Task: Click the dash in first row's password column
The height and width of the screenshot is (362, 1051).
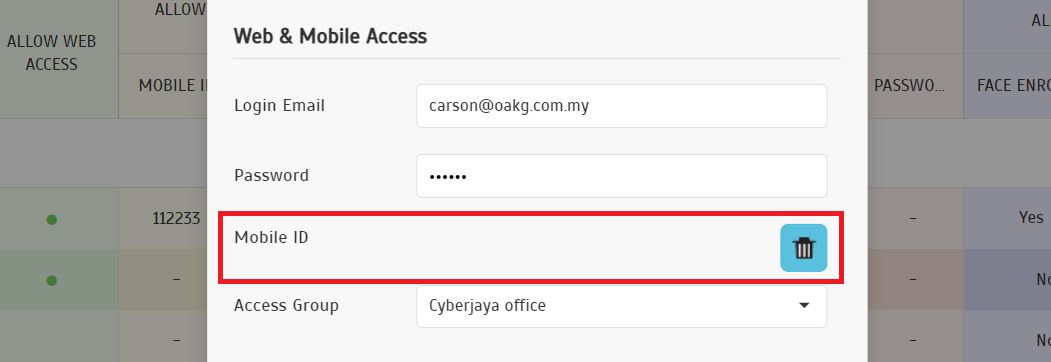Action: (914, 219)
